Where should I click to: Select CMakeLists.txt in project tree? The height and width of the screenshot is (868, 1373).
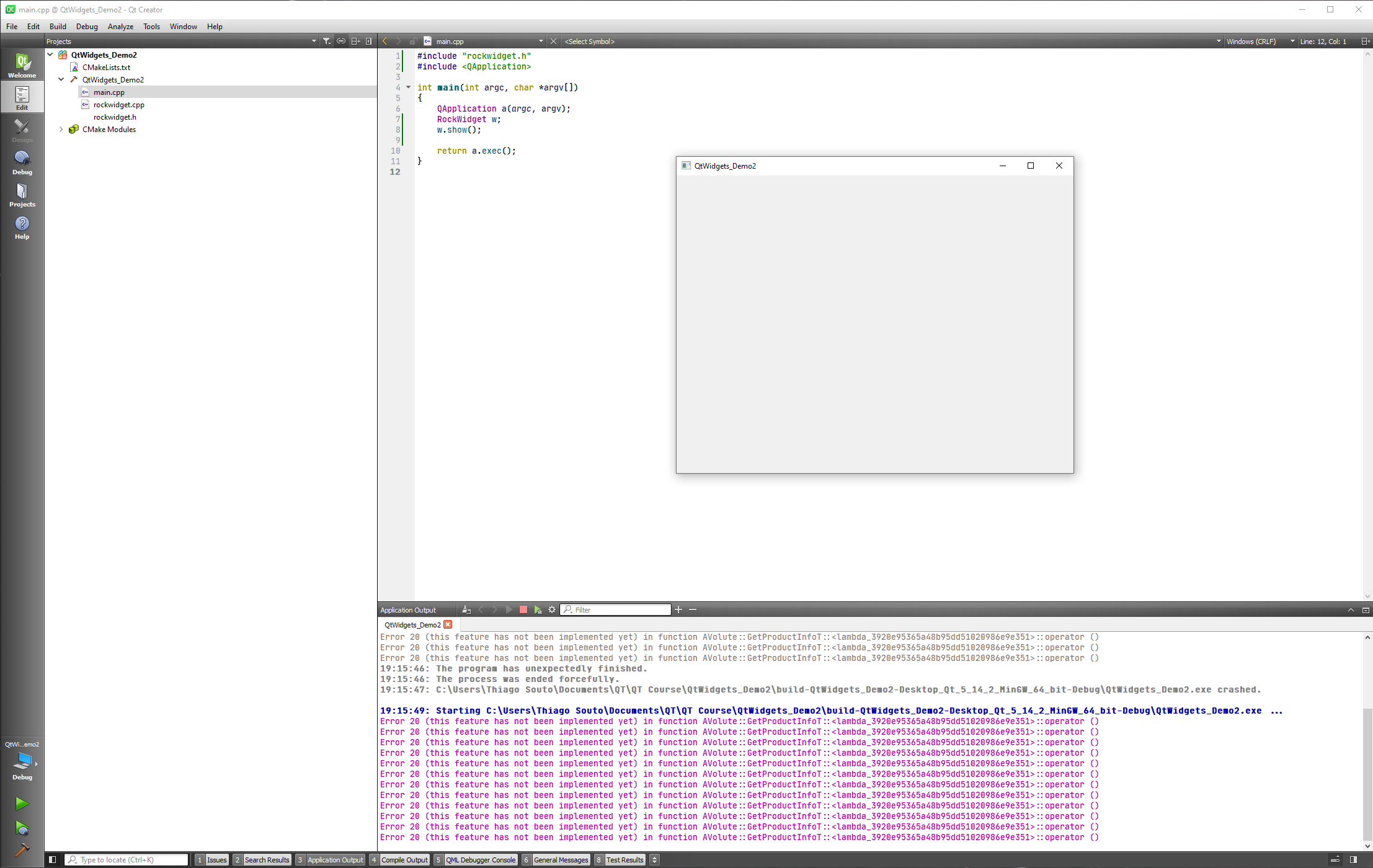106,67
